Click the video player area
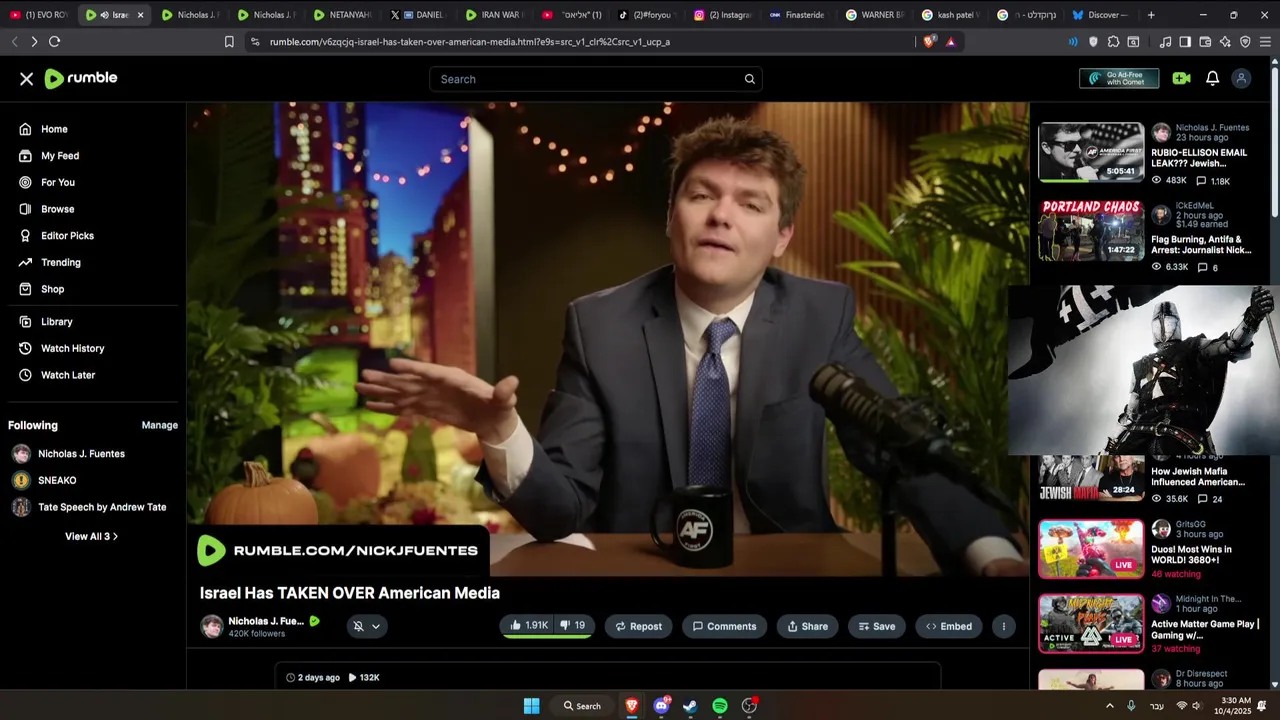Image resolution: width=1280 pixels, height=720 pixels. coord(607,339)
